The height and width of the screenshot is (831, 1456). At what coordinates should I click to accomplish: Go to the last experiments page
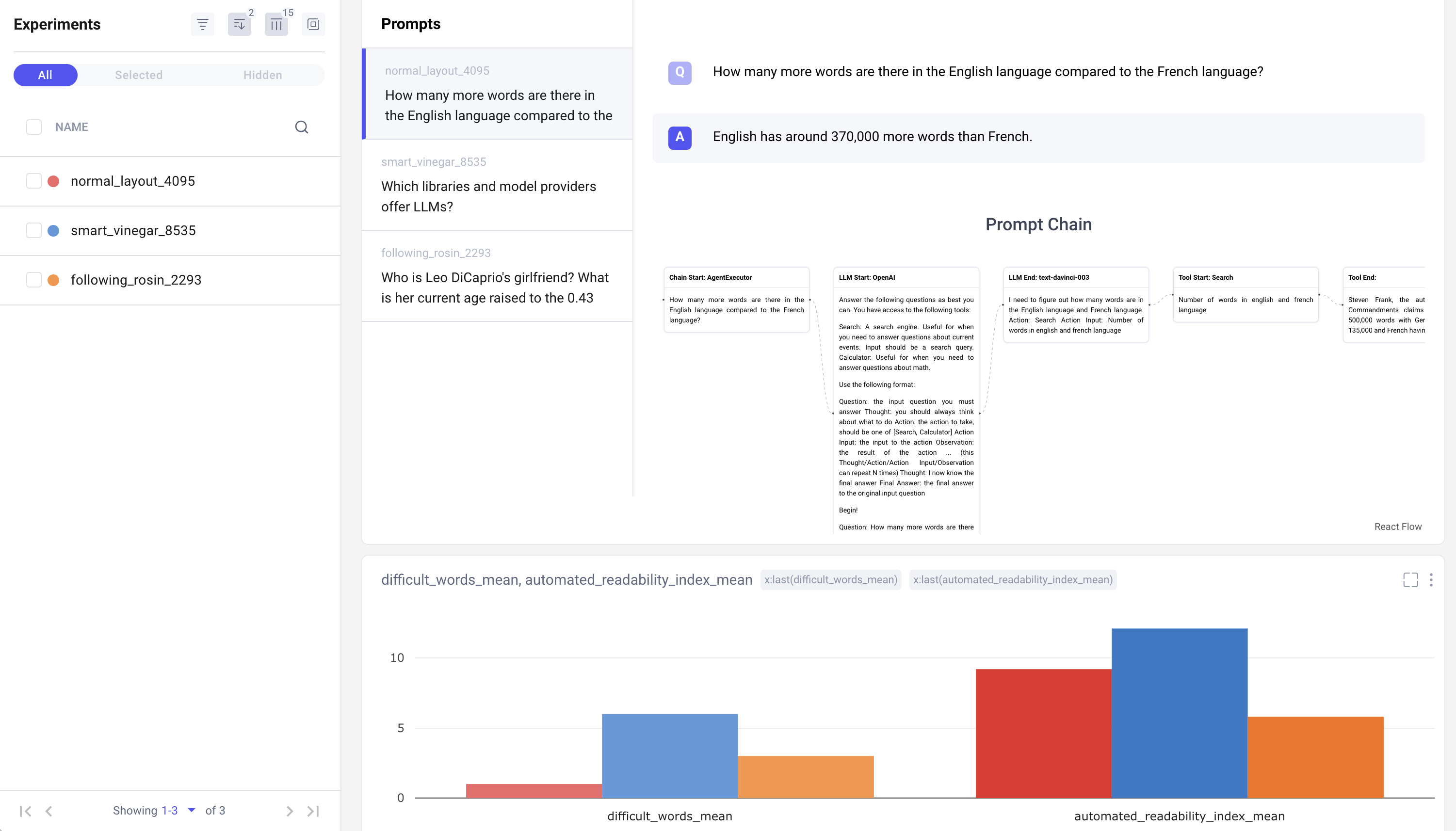tap(313, 811)
